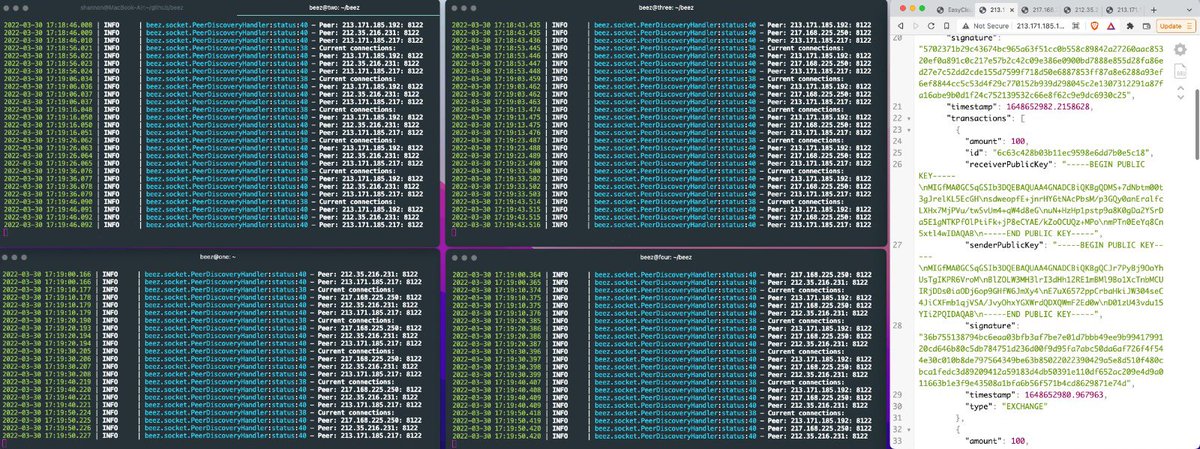1200x449 pixels.
Task: Focus the beez@one terminal title bar
Action: [220, 255]
